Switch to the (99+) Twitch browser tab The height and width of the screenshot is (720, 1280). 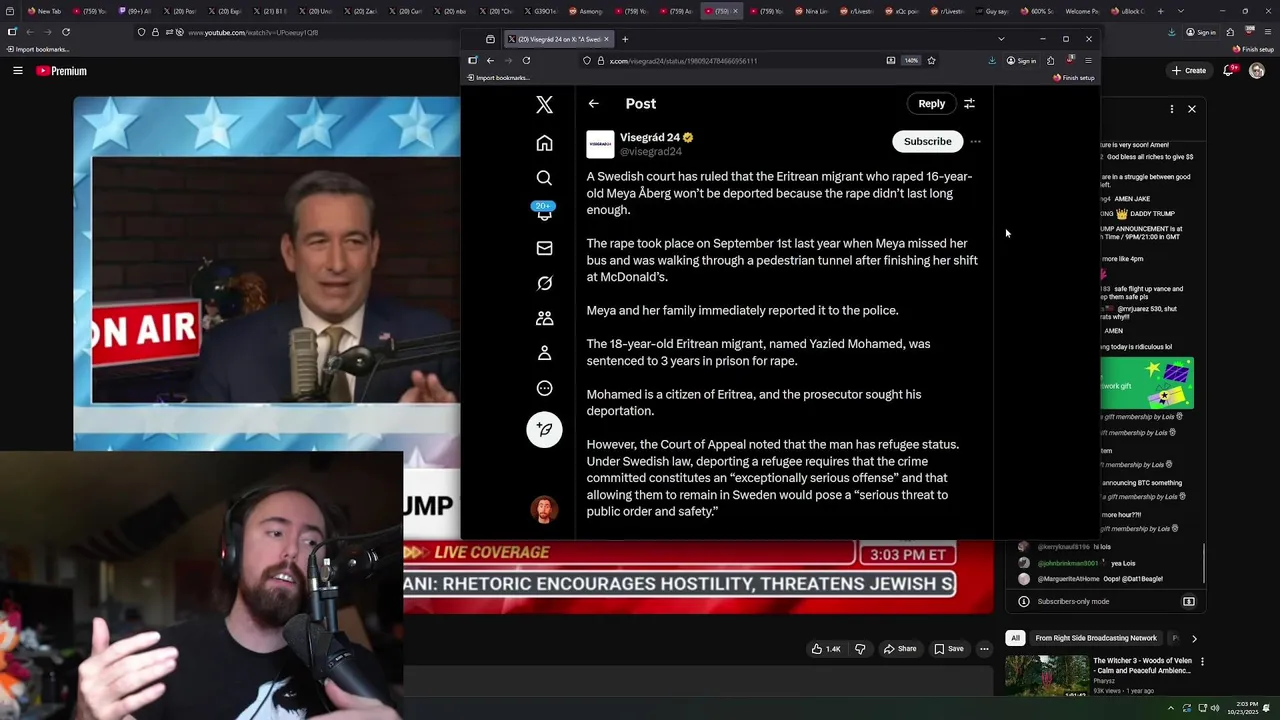tap(133, 11)
